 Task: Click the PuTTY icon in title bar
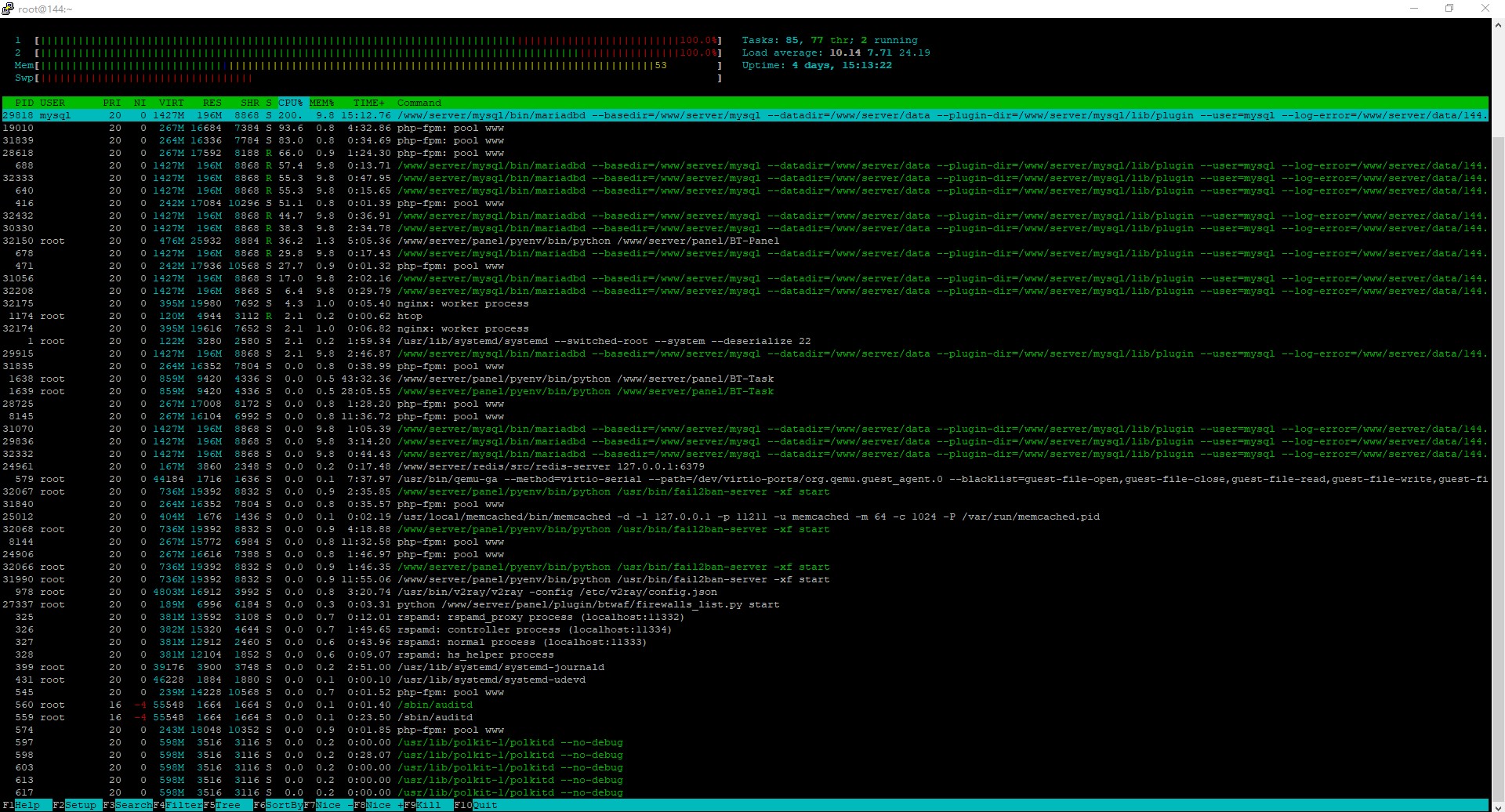pyautogui.click(x=8, y=9)
